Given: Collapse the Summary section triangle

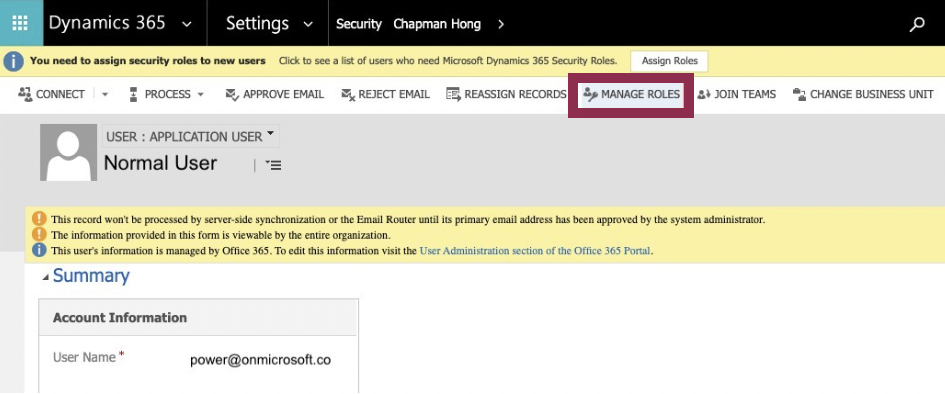Looking at the screenshot, I should (x=46, y=277).
